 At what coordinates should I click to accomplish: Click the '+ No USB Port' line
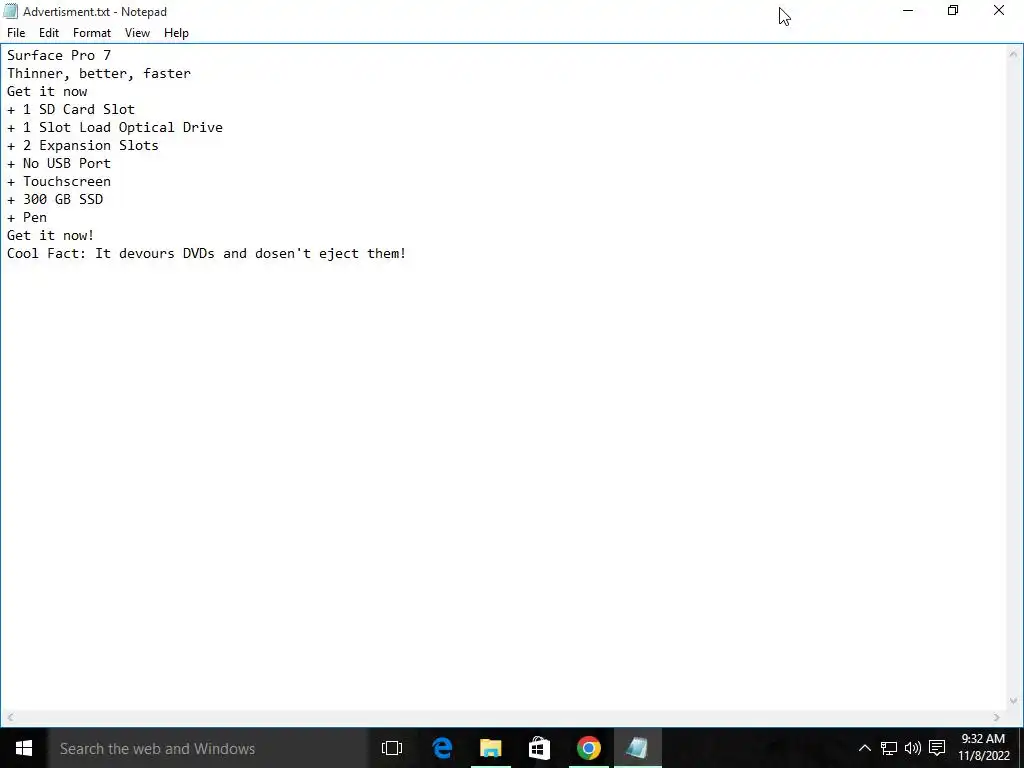[59, 163]
